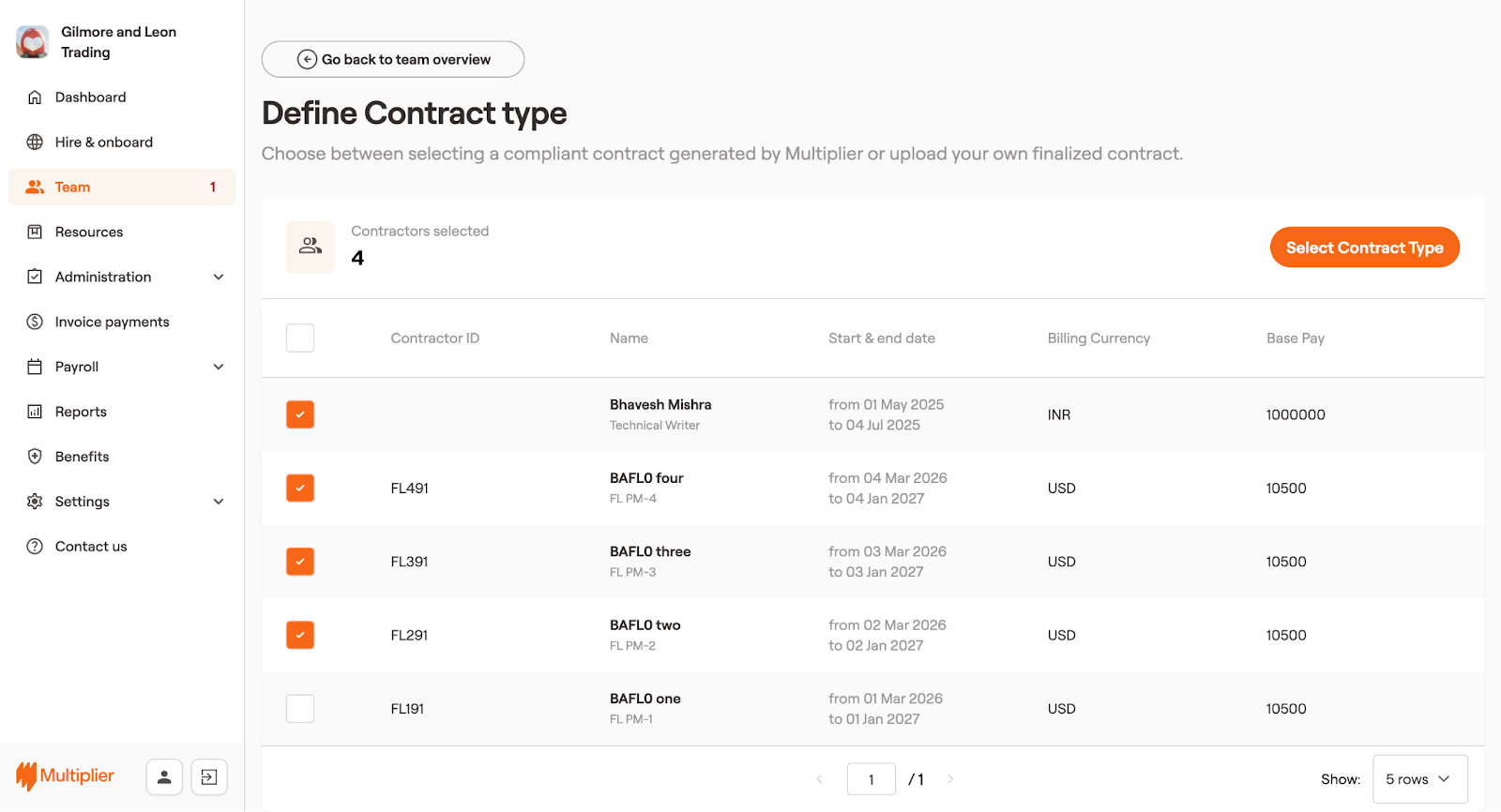Image resolution: width=1501 pixels, height=812 pixels.
Task: Uncheck the Bhavesh Mishra row checkbox
Action: click(300, 414)
